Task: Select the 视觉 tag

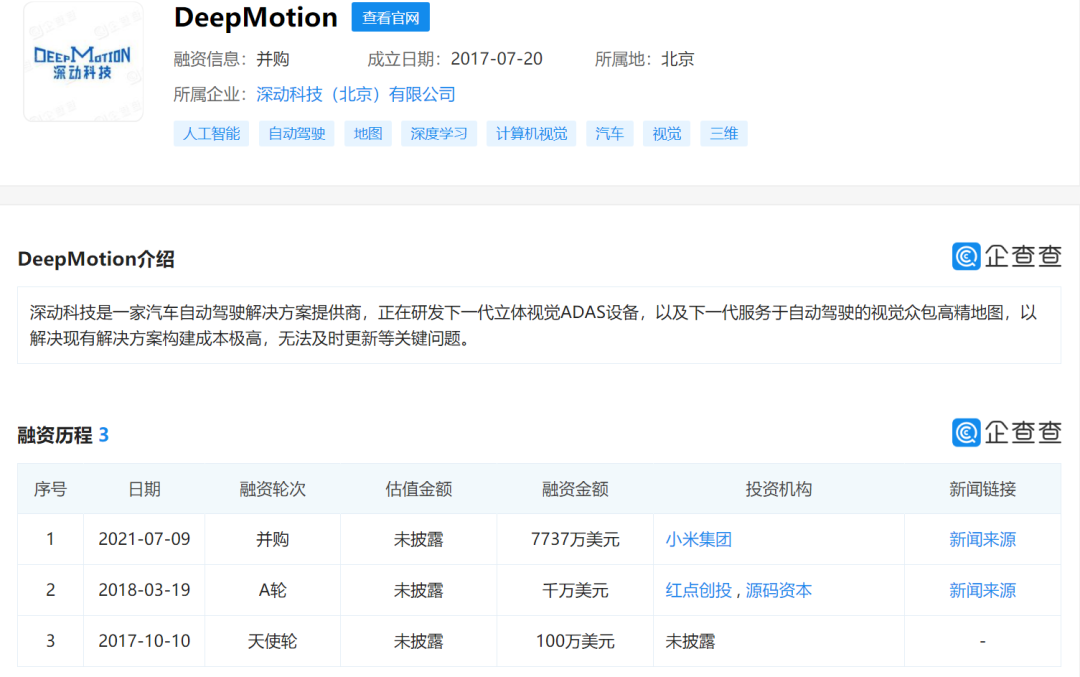Action: pyautogui.click(x=666, y=133)
